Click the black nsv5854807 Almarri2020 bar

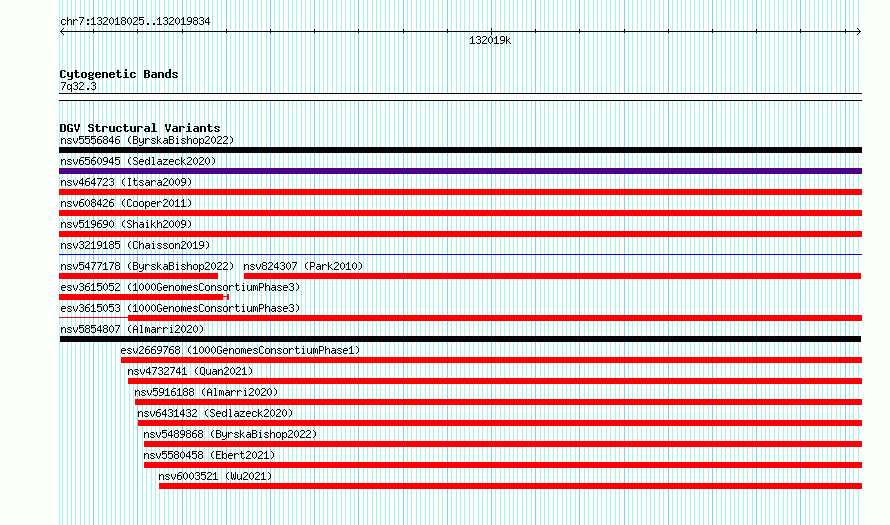[460, 339]
